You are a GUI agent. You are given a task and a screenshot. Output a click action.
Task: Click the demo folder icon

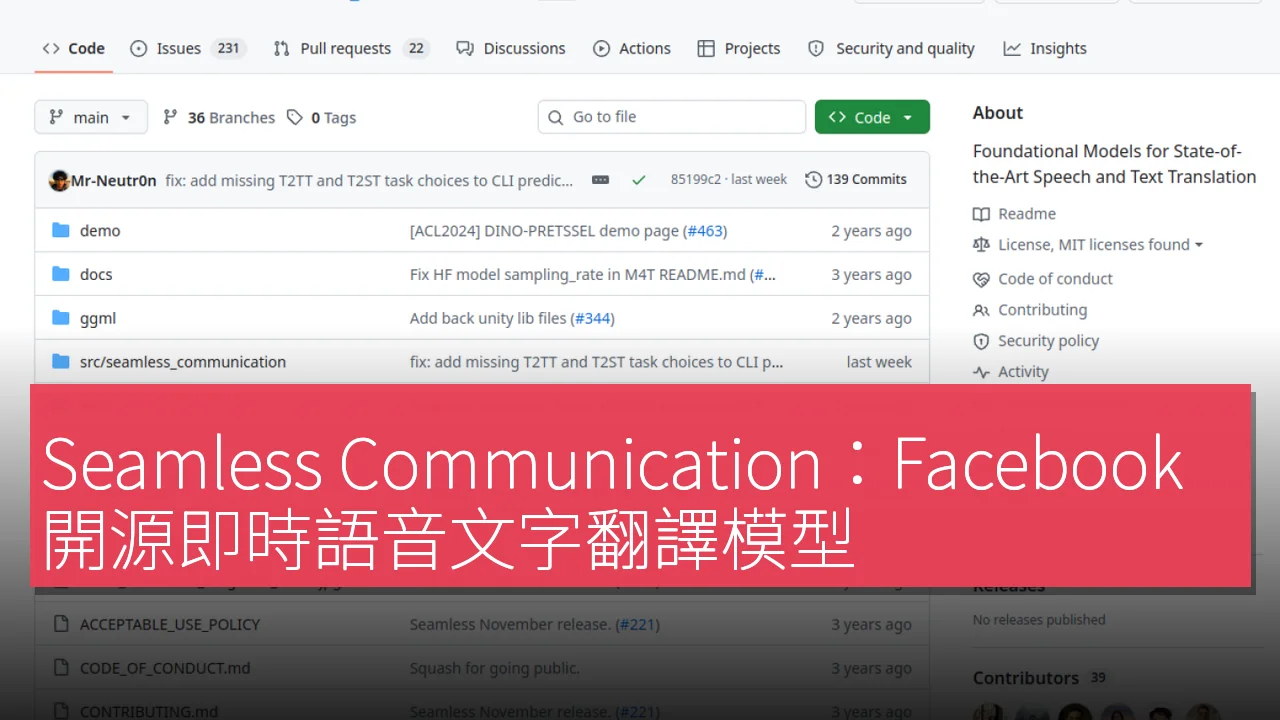(61, 230)
